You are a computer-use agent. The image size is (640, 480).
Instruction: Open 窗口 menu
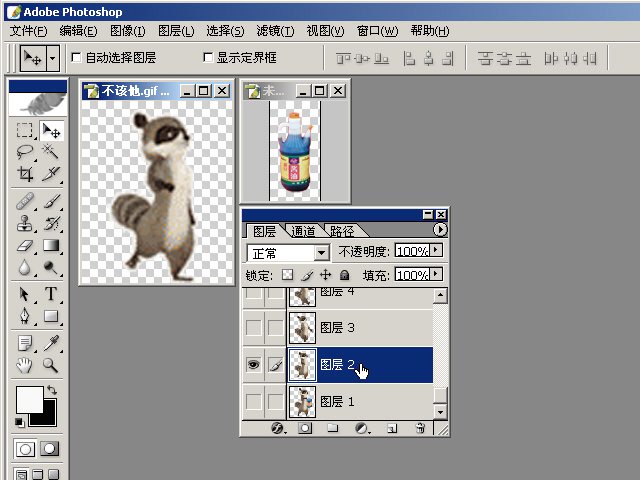(377, 31)
